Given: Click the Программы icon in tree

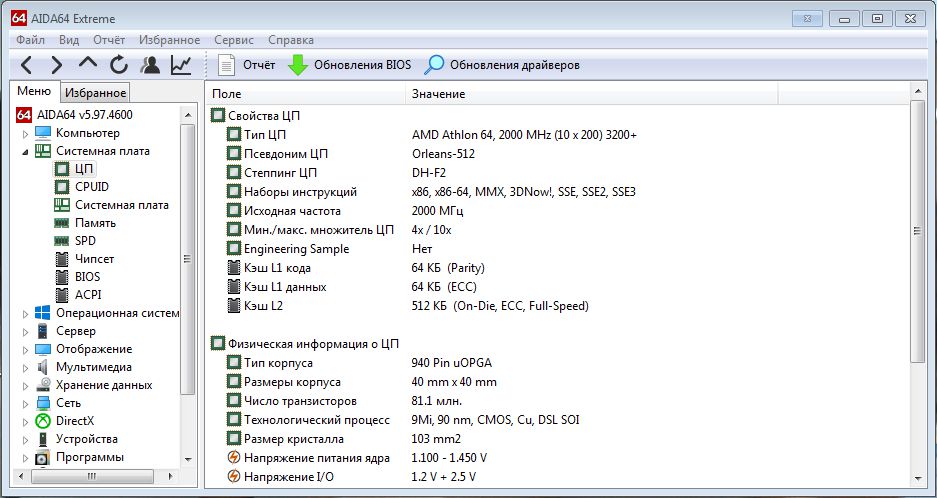Looking at the screenshot, I should (43, 457).
